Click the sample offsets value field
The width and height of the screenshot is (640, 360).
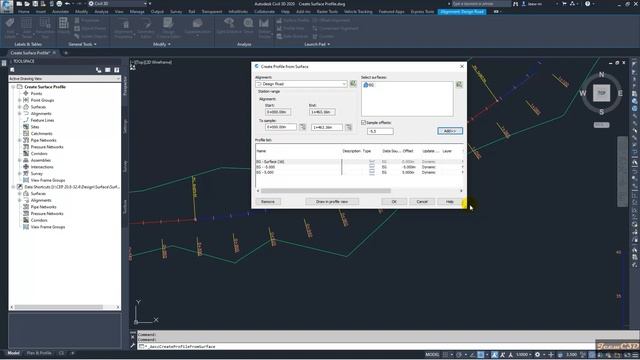click(380, 131)
